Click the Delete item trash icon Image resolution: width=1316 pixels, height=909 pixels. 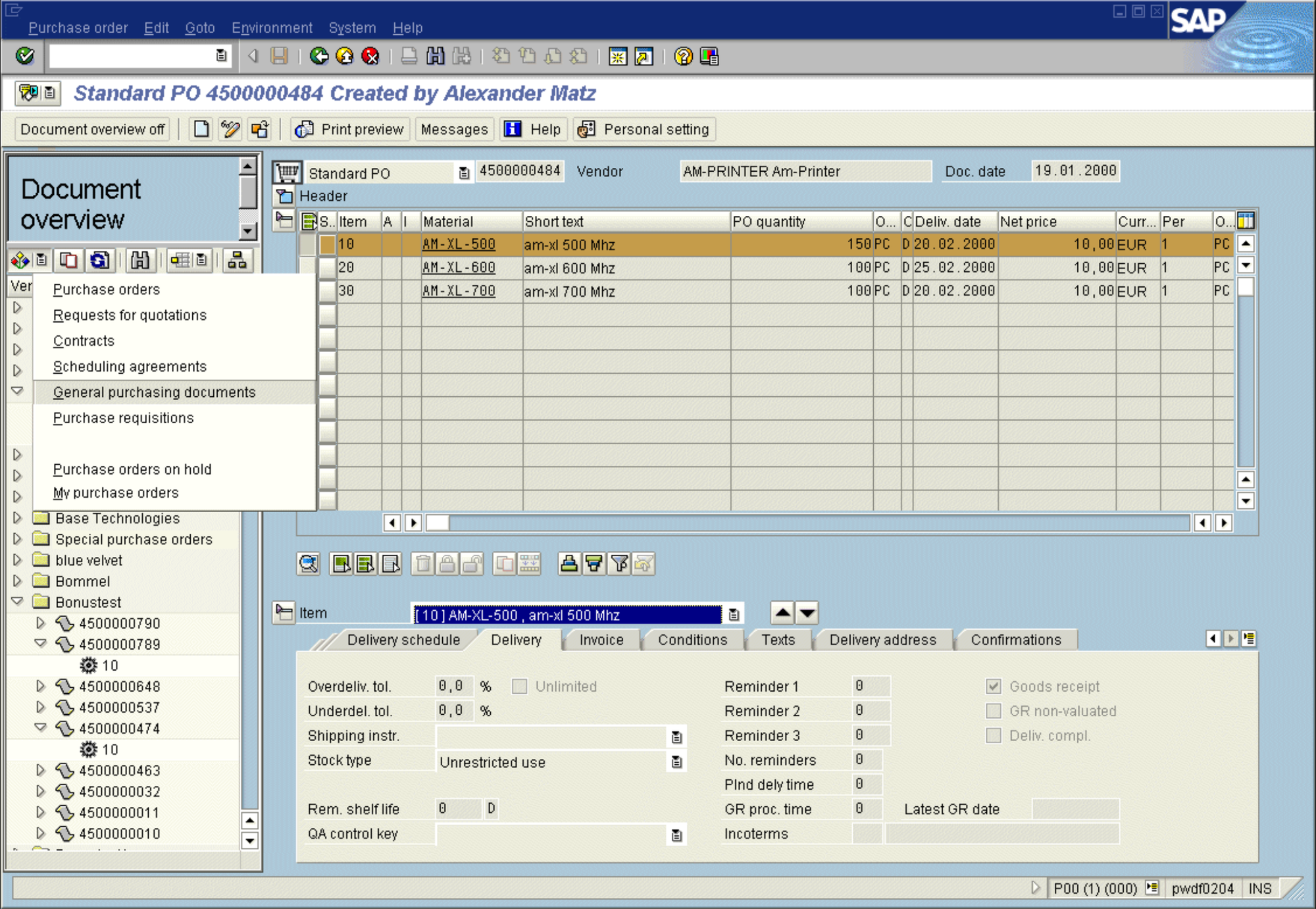click(x=423, y=564)
